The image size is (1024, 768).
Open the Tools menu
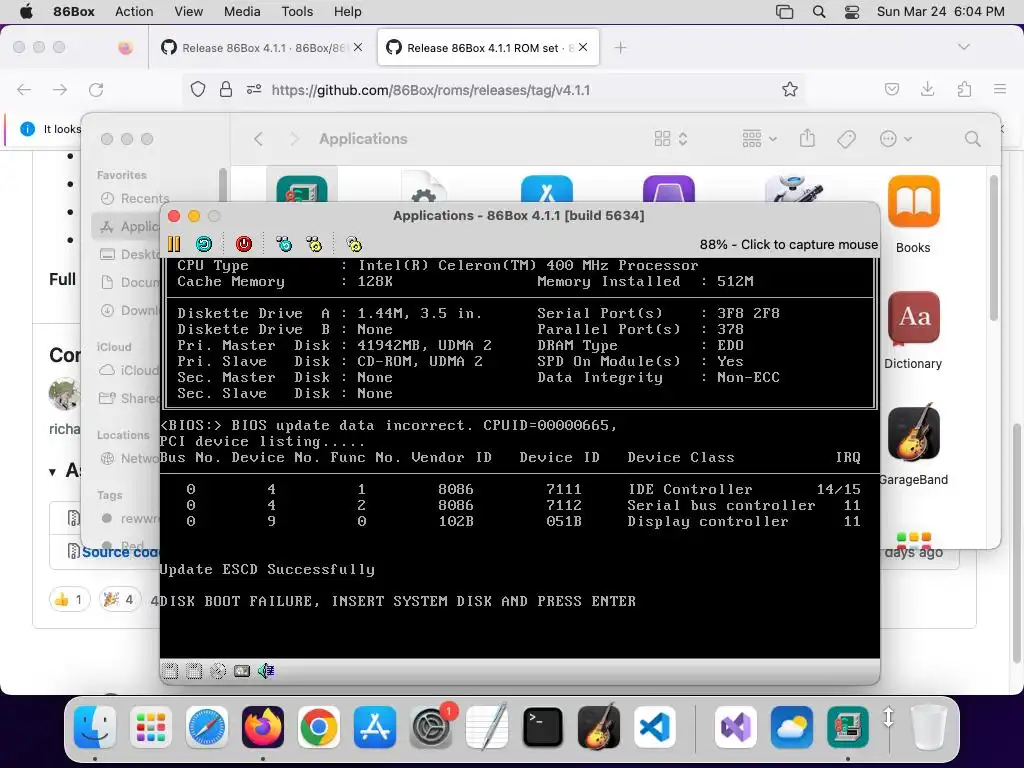click(x=297, y=11)
